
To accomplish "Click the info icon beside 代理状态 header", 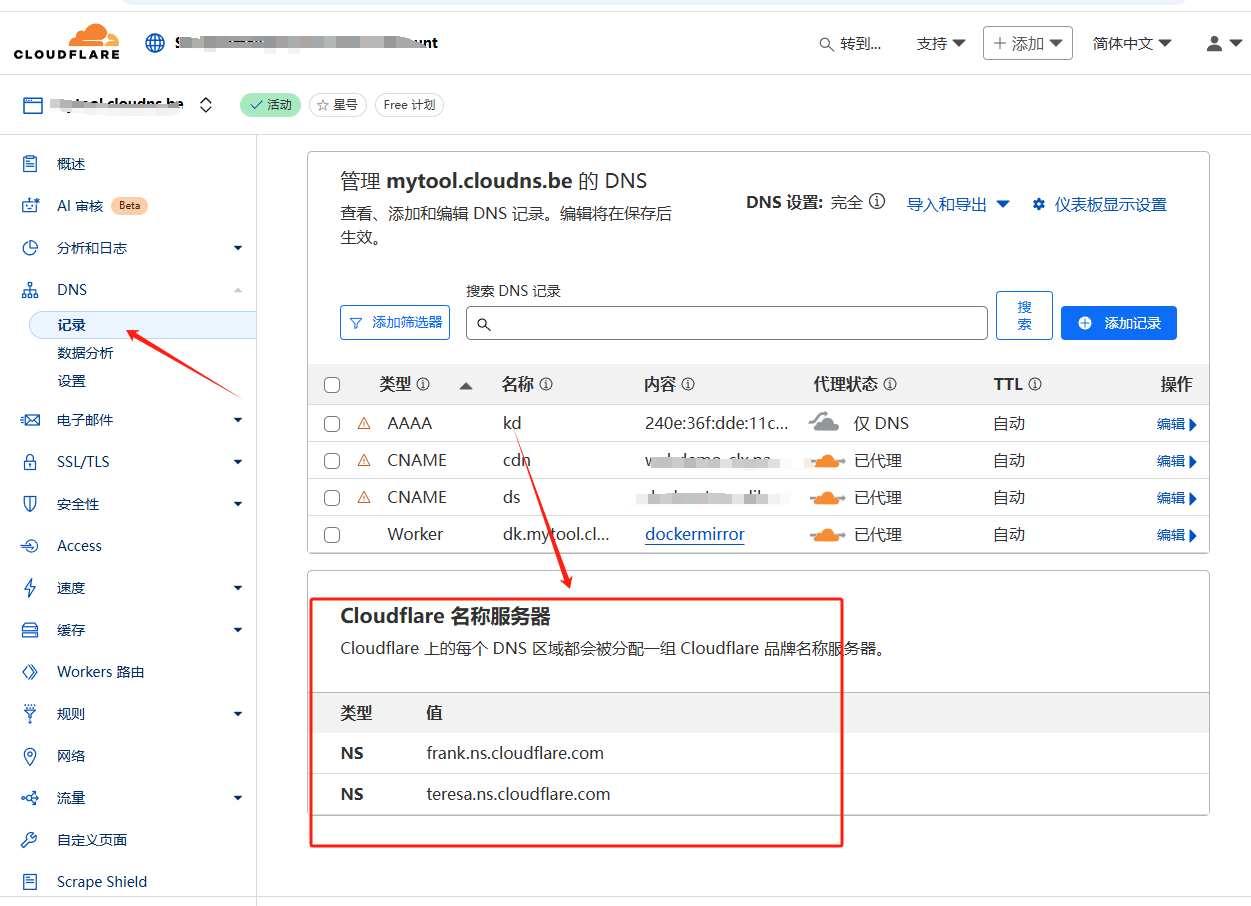I will click(890, 384).
